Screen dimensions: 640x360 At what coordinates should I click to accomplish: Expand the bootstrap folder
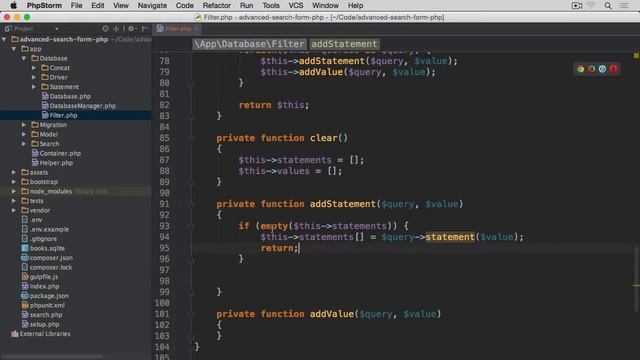click(x=14, y=182)
